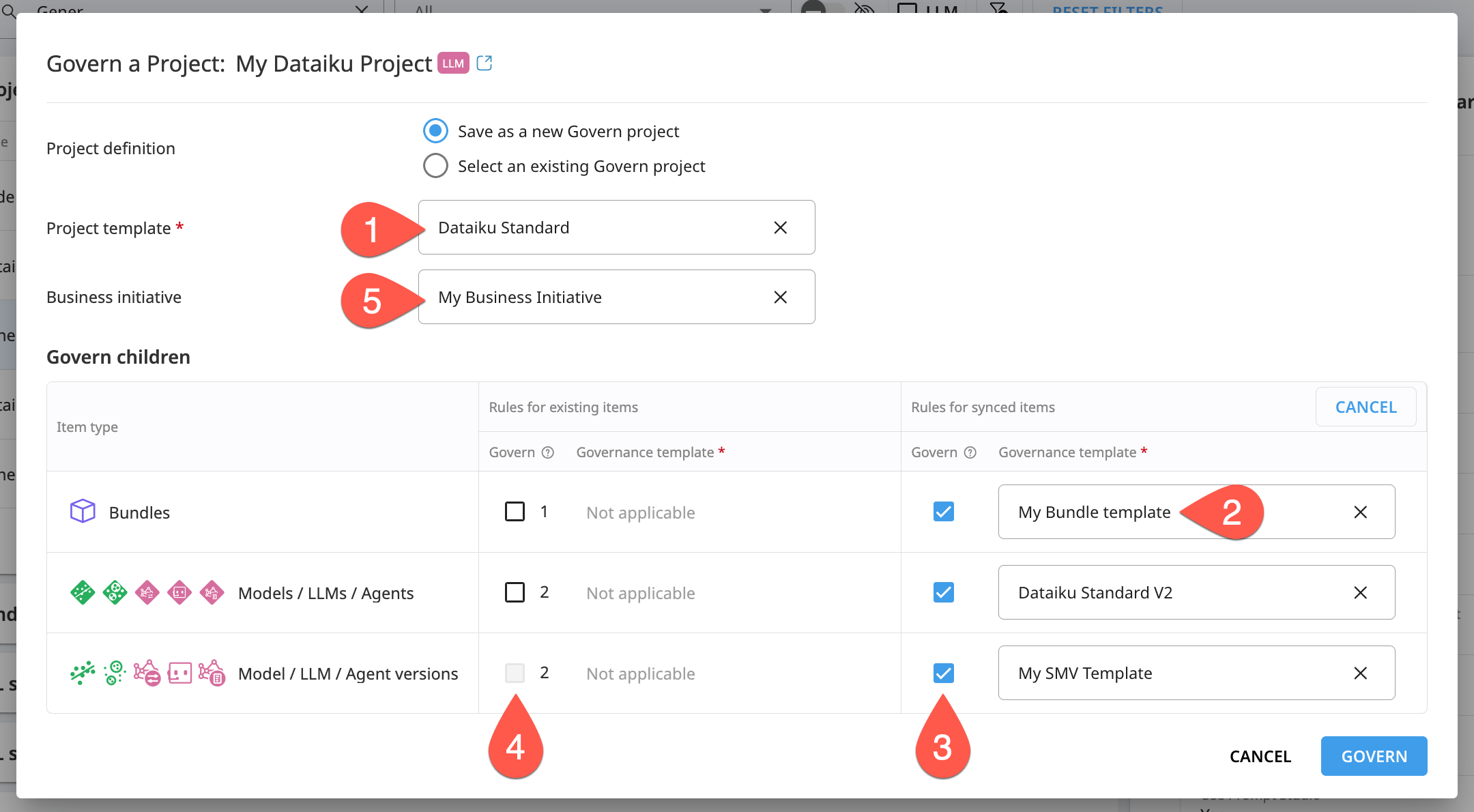Screen dimensions: 1474x812
Task: Check Govern existing Models / LLMs / Agents
Action: coord(515,592)
